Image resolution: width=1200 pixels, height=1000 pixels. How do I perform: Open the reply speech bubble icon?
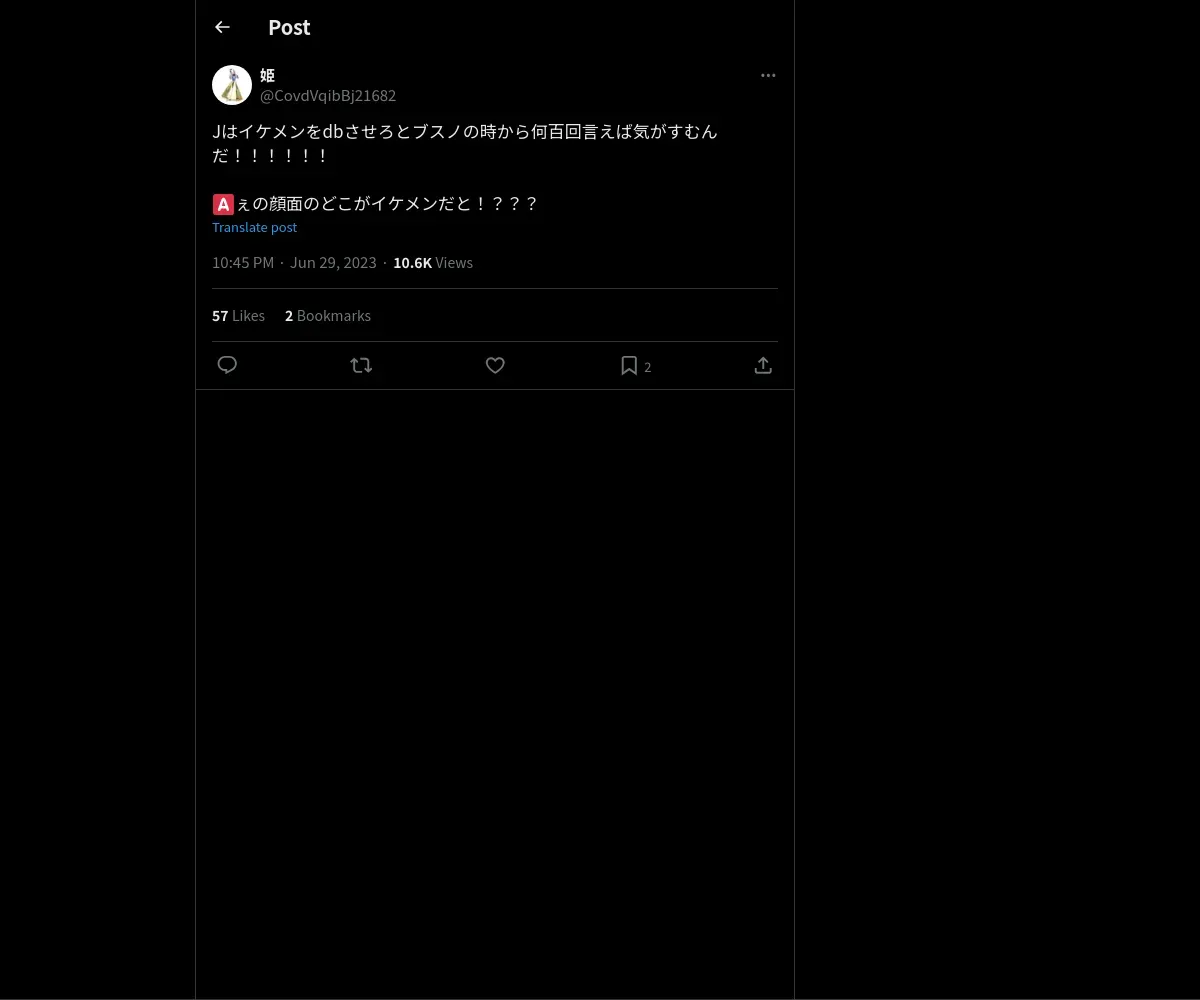[x=227, y=365]
